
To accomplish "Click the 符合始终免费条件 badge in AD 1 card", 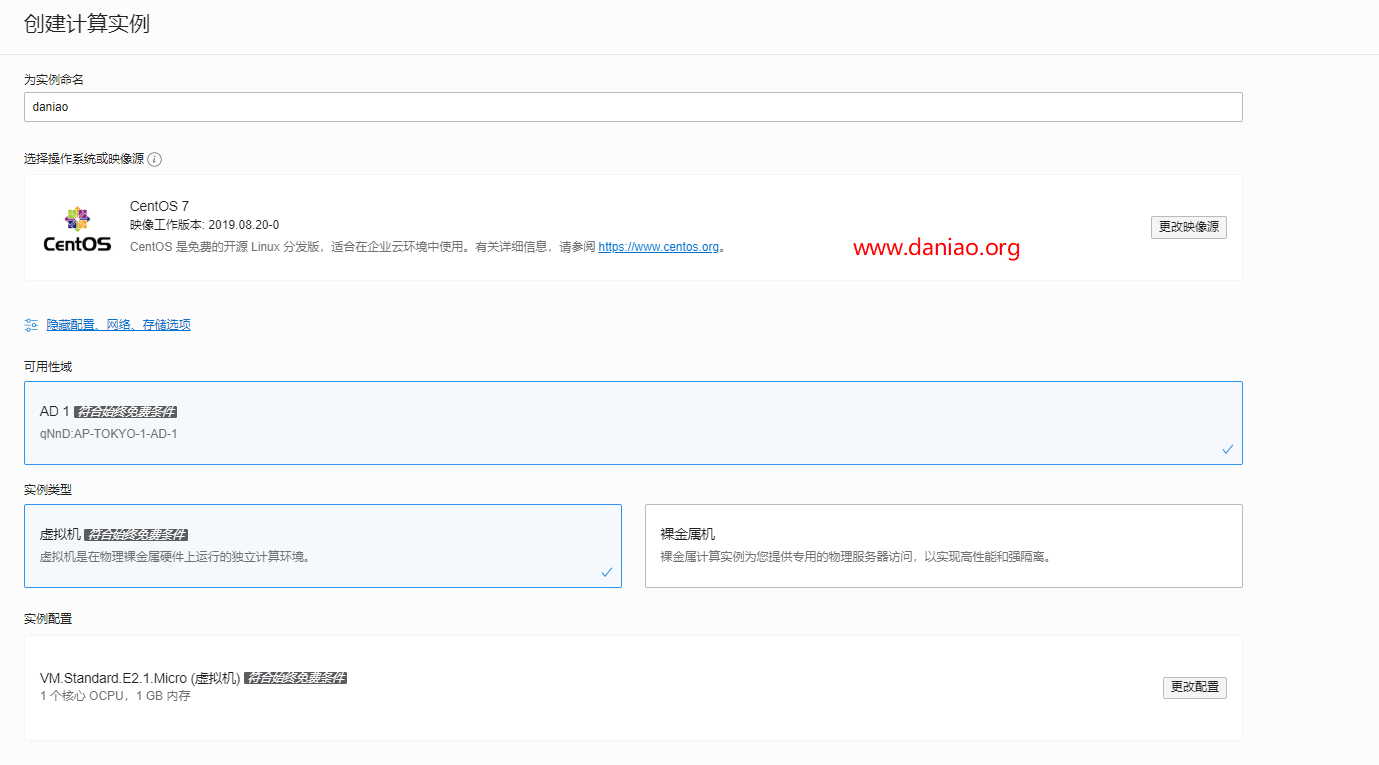I will [x=126, y=412].
